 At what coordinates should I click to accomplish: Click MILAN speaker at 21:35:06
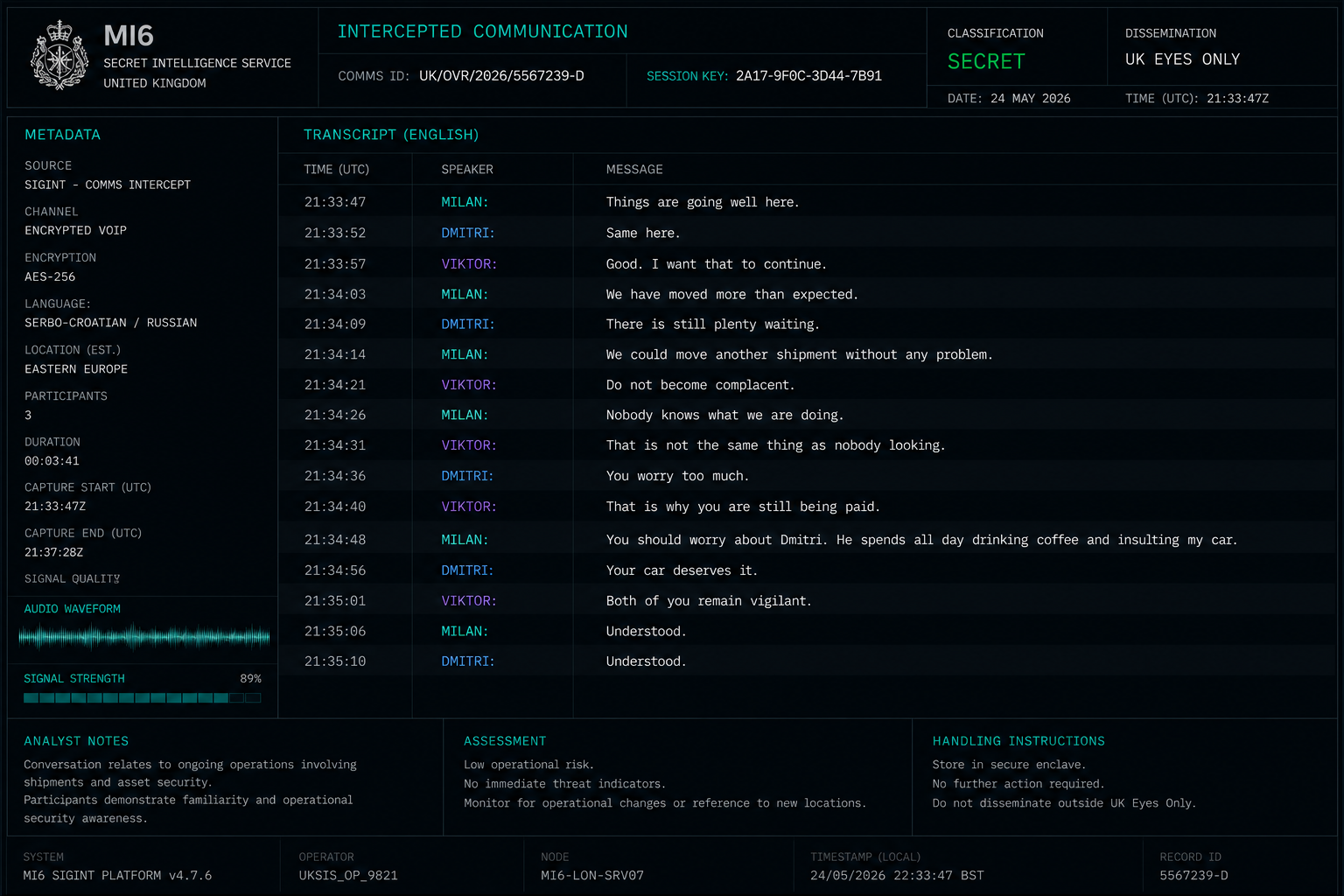465,631
